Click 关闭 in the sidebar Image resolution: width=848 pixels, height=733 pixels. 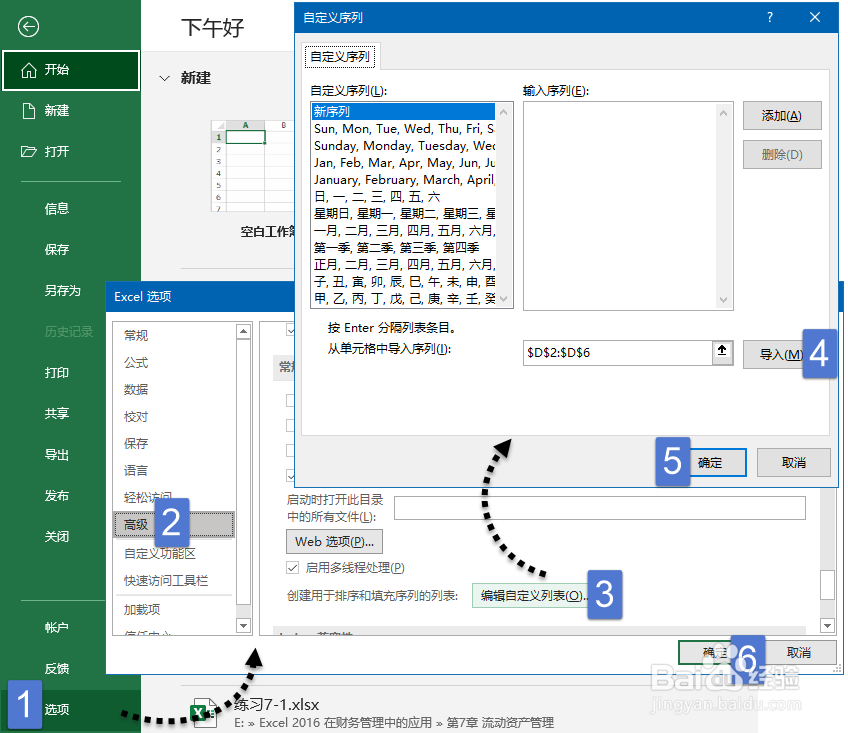(56, 537)
